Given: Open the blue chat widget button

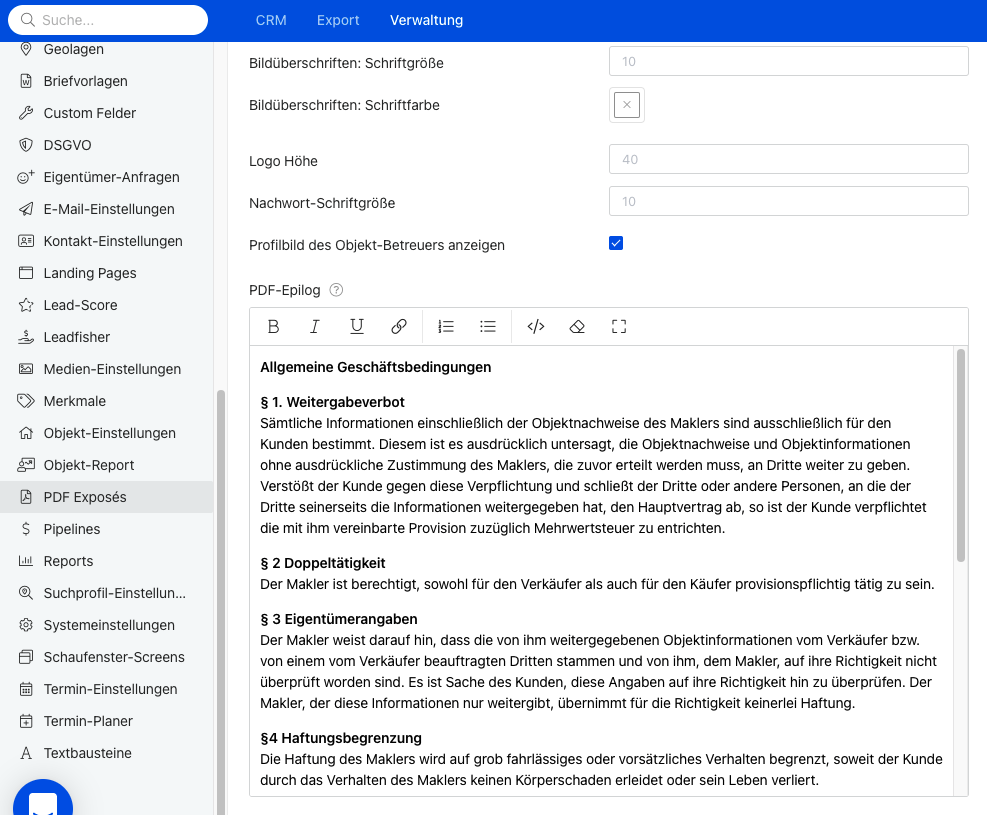Looking at the screenshot, I should (x=43, y=798).
